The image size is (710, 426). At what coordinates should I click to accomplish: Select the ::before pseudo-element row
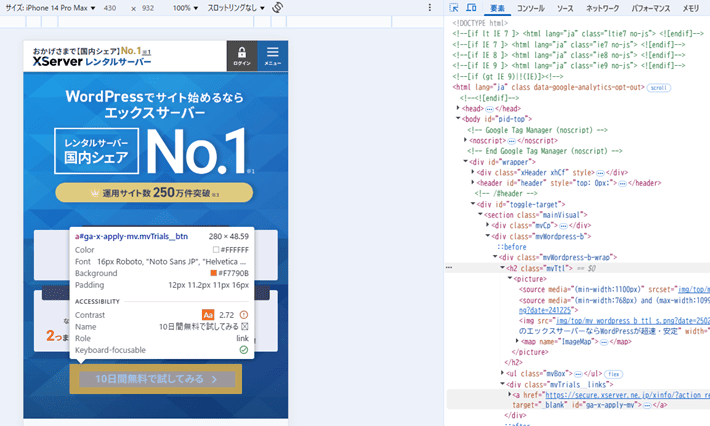coord(512,247)
